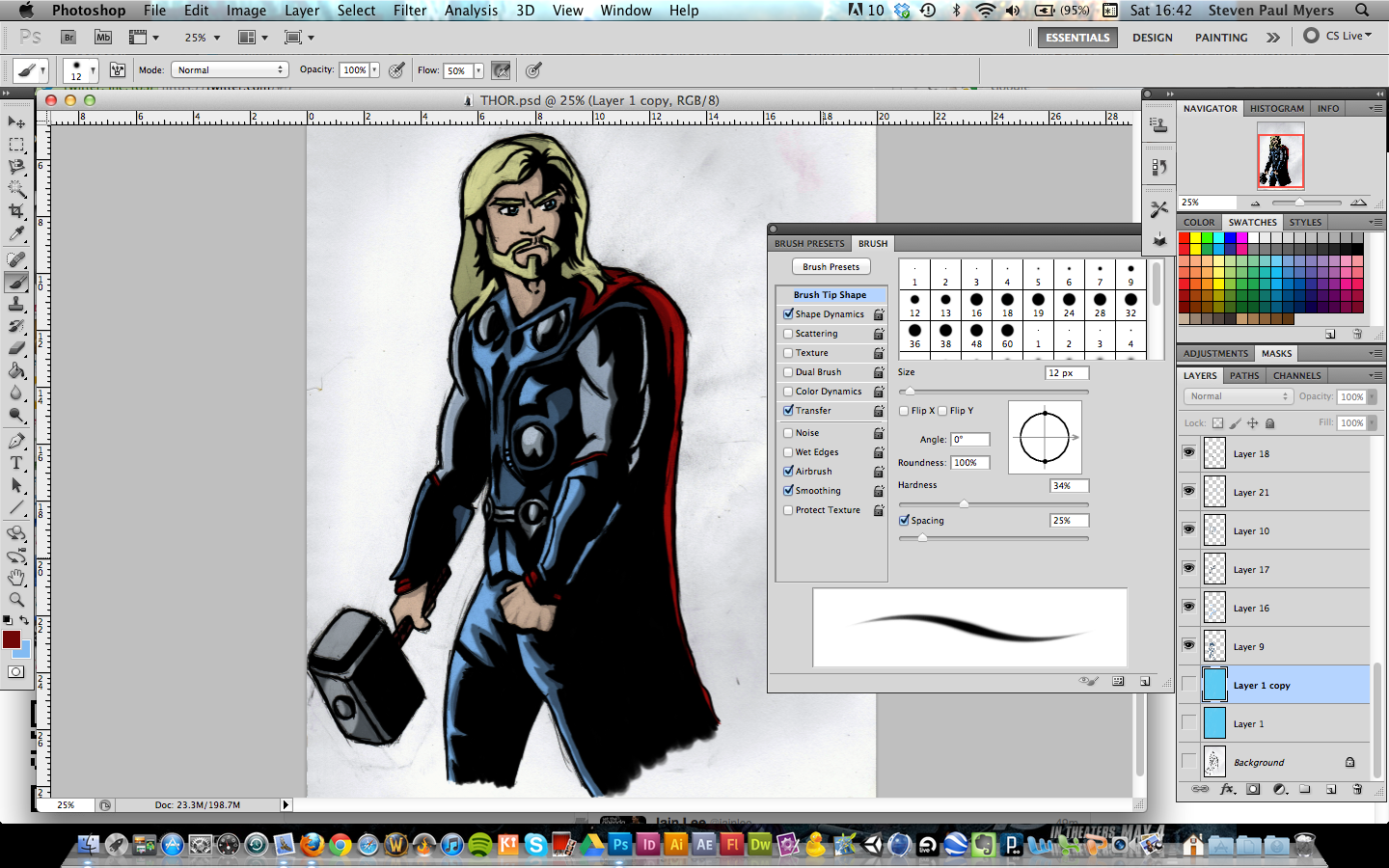Viewport: 1389px width, 868px height.
Task: Select the Dodge tool
Action: 16,416
